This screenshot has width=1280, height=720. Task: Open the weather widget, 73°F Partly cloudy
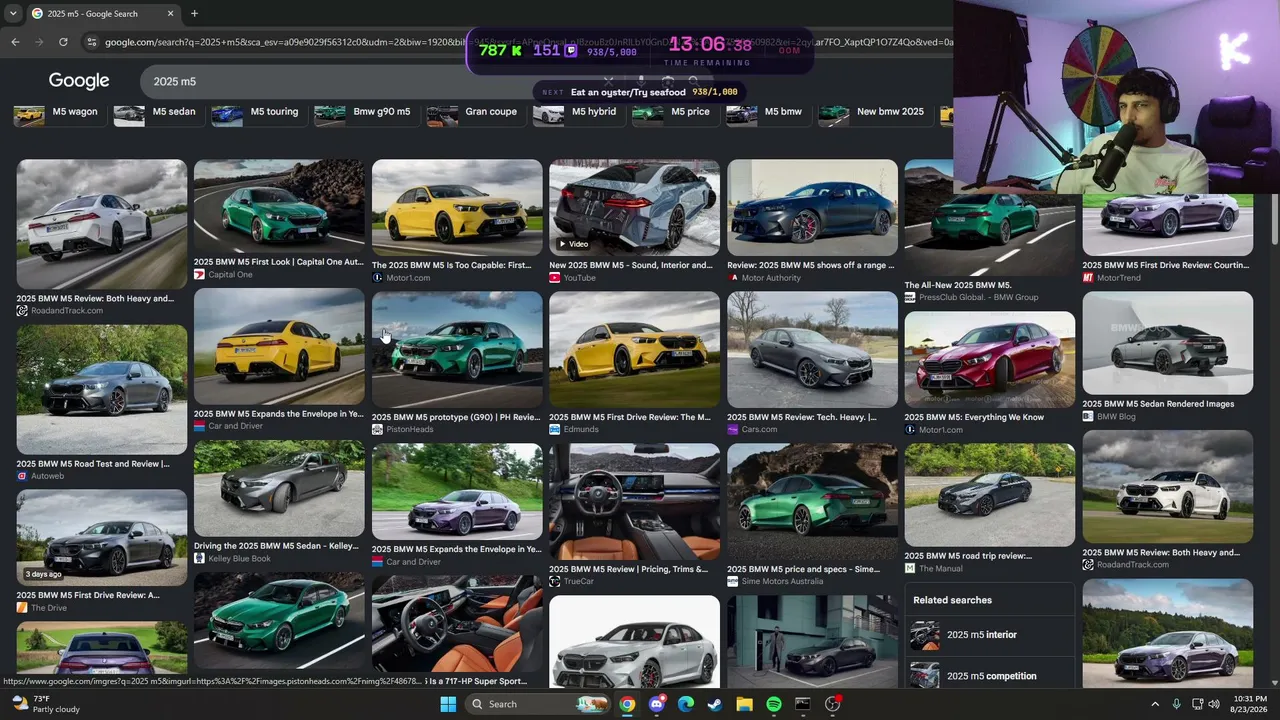[x=45, y=704]
